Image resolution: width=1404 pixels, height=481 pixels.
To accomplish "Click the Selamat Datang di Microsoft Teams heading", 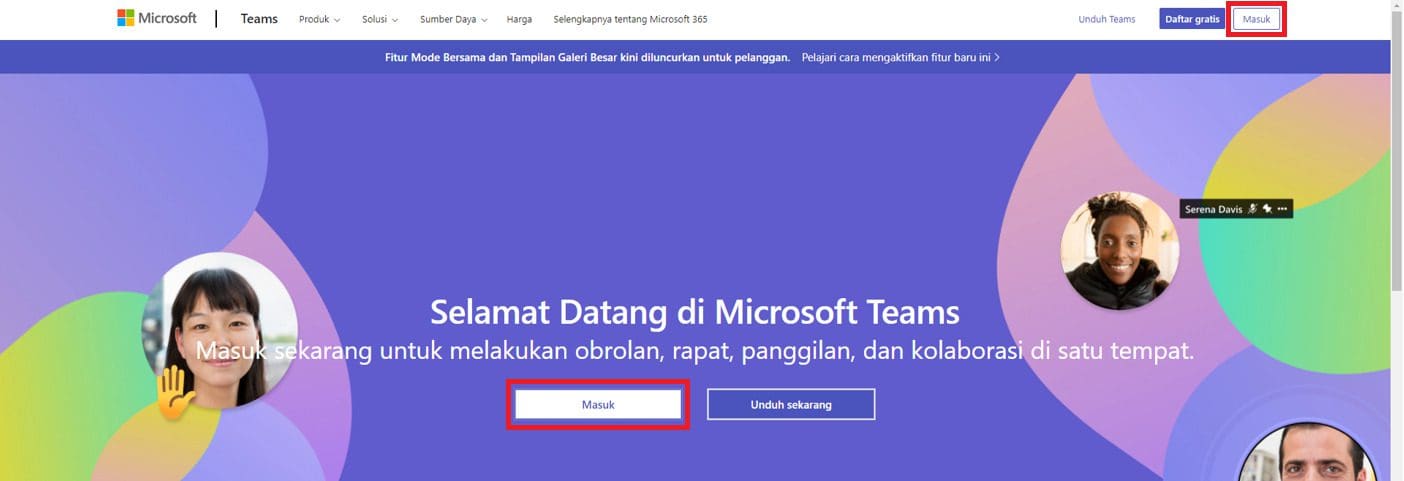I will click(695, 311).
